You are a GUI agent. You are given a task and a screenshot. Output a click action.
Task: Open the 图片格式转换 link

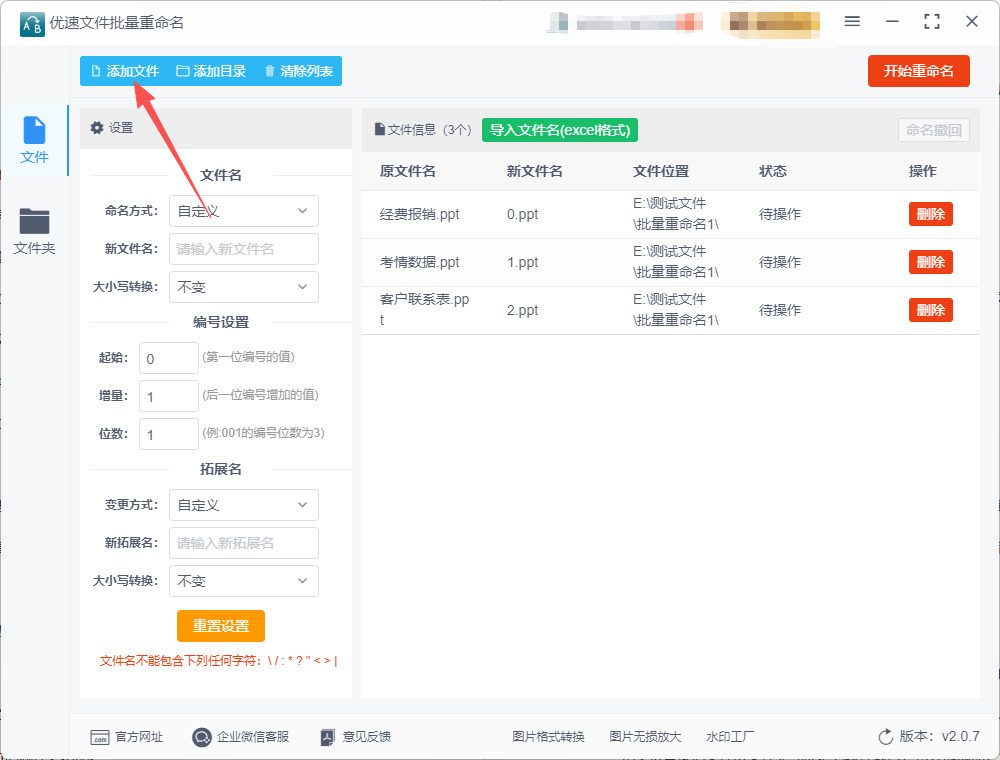[548, 737]
